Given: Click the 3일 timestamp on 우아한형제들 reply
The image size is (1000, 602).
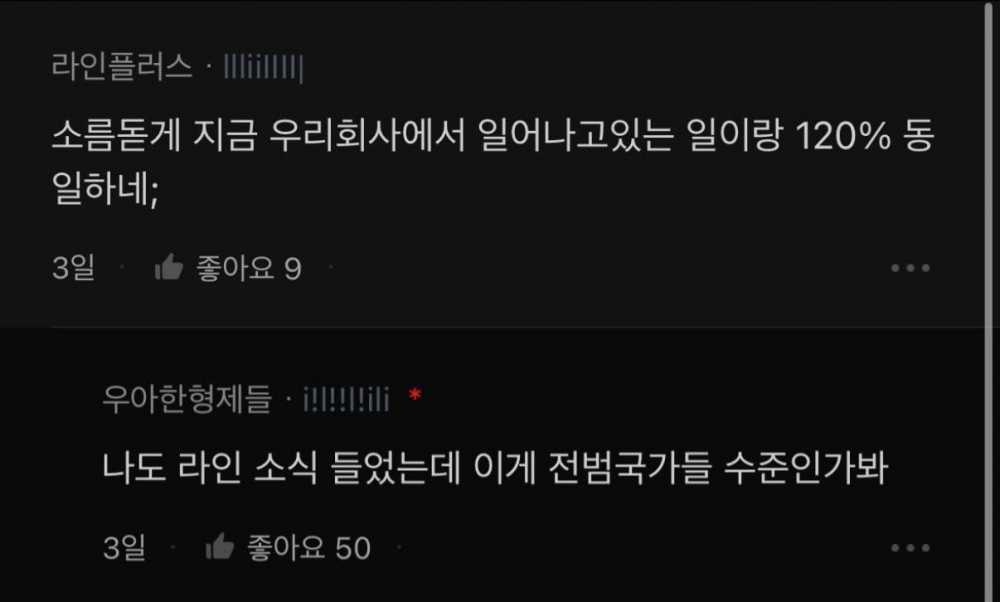Looking at the screenshot, I should (124, 548).
